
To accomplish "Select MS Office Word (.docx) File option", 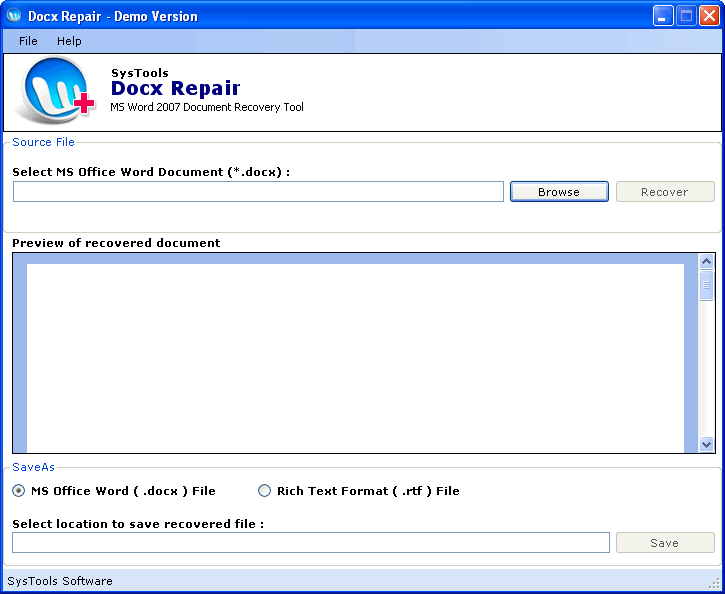I will (19, 491).
